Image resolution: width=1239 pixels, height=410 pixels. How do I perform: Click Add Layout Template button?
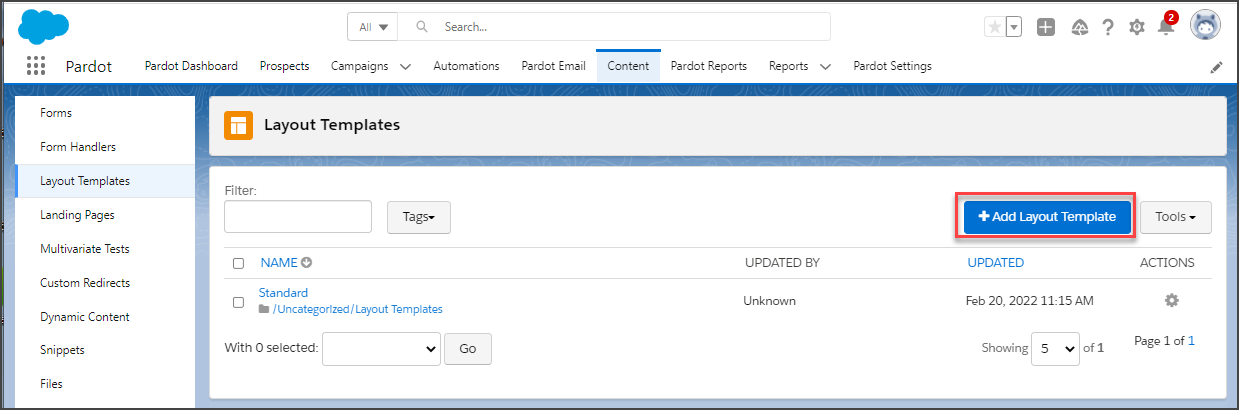coord(1047,217)
